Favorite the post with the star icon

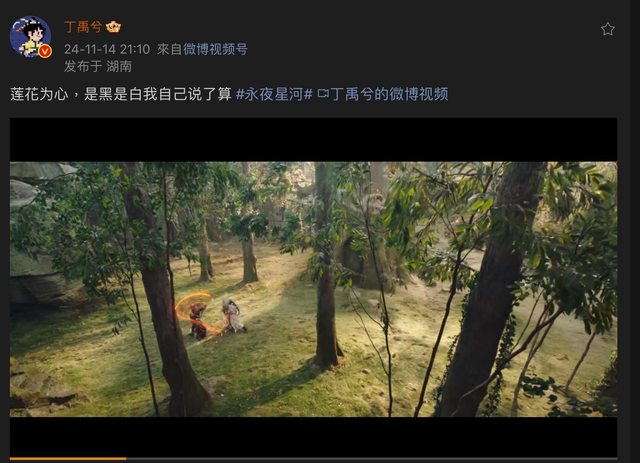(607, 29)
